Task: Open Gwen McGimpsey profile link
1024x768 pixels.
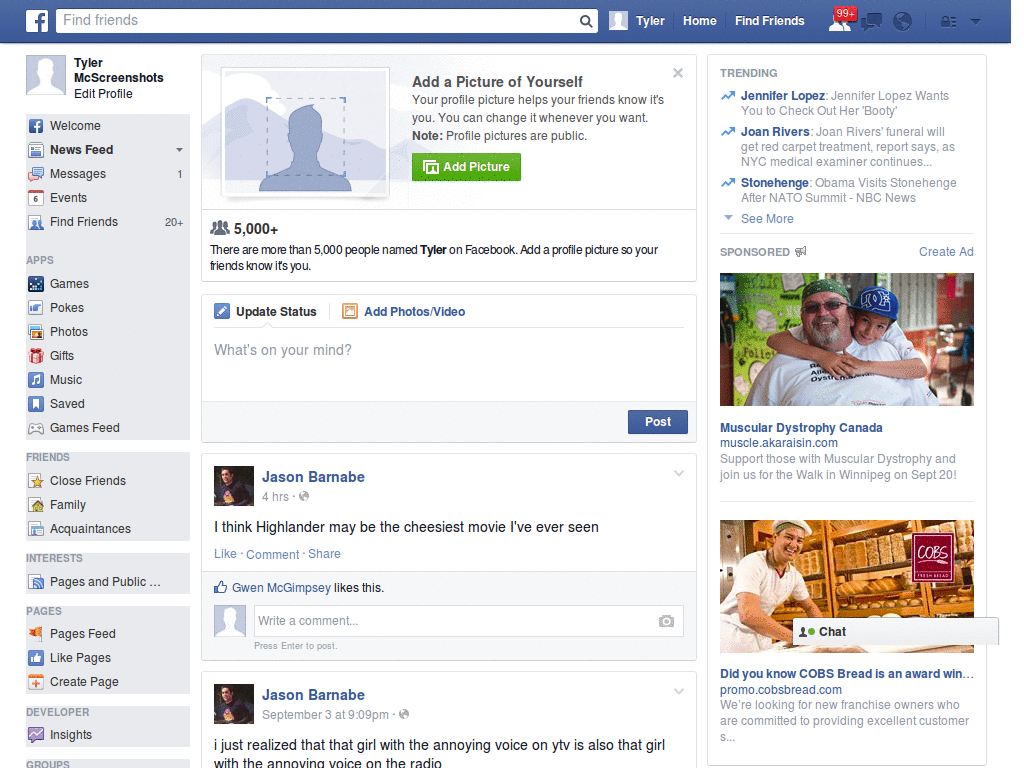Action: coord(281,588)
